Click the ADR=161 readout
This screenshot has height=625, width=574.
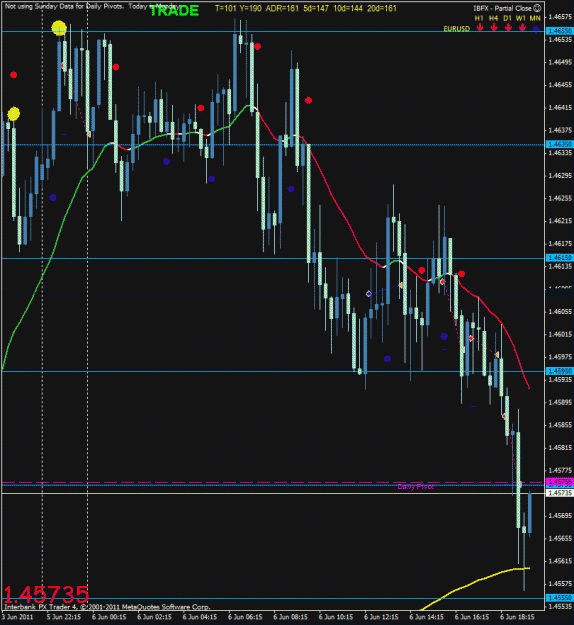282,8
